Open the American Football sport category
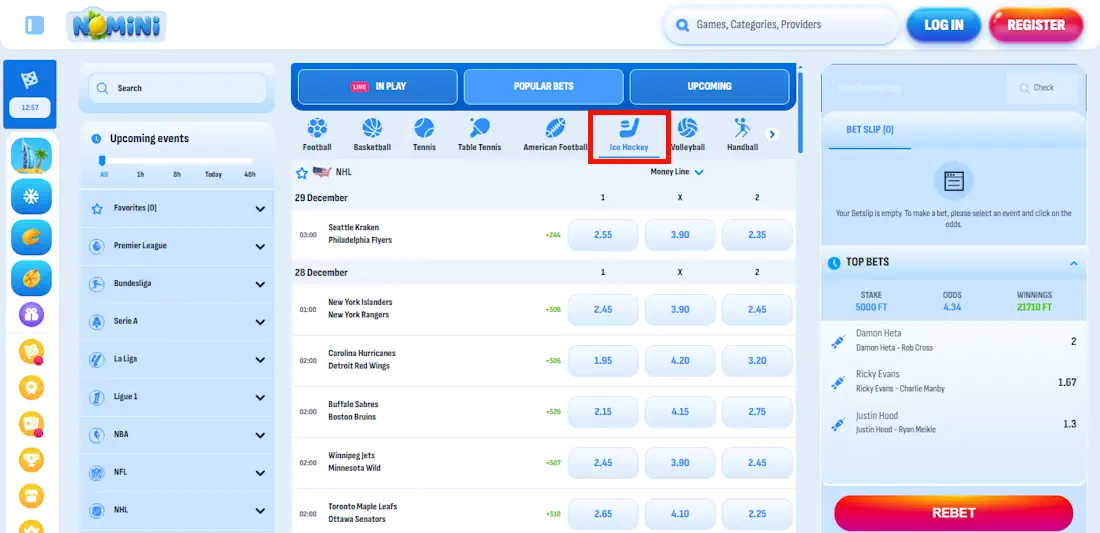This screenshot has height=533, width=1100. [x=555, y=135]
